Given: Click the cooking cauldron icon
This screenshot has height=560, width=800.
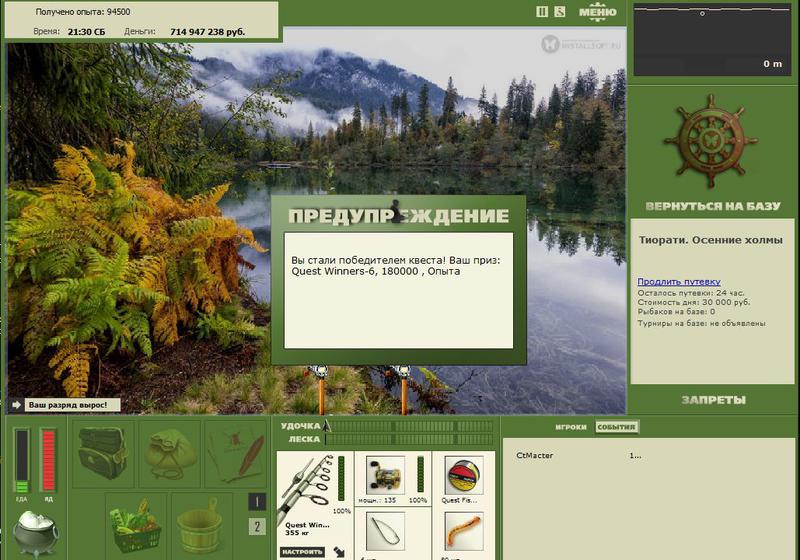Looking at the screenshot, I should click(35, 532).
